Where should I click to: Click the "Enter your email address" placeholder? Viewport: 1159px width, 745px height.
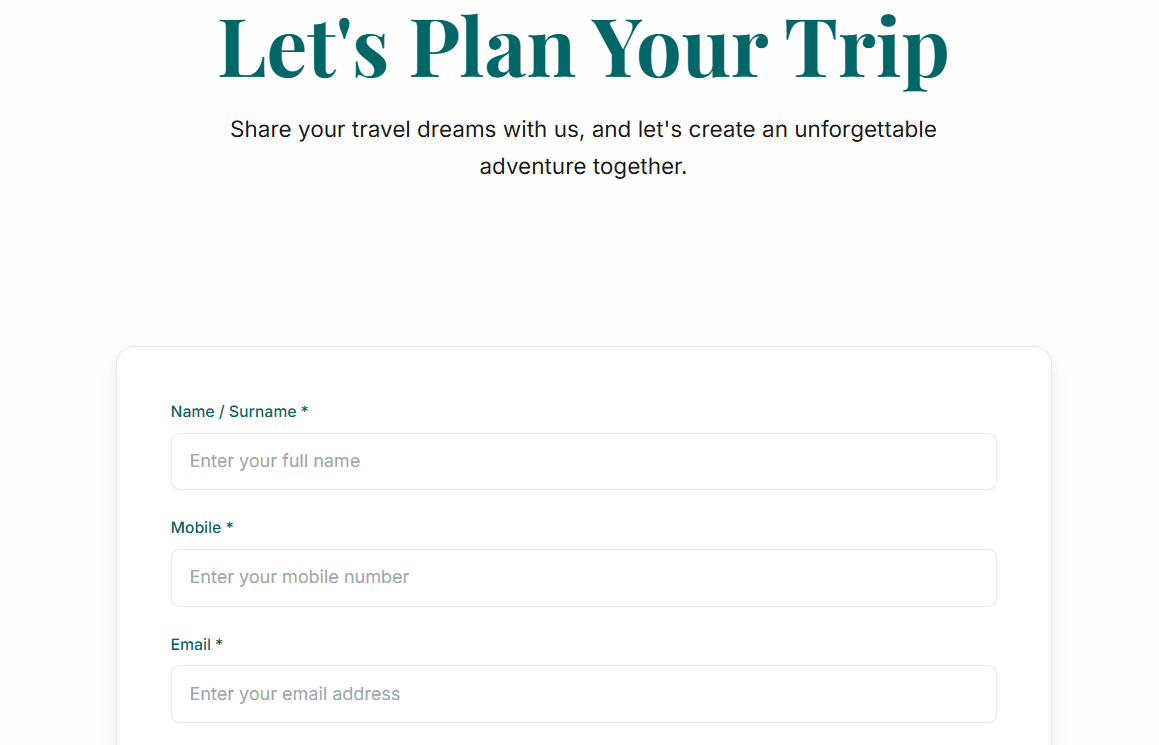pyautogui.click(x=295, y=694)
